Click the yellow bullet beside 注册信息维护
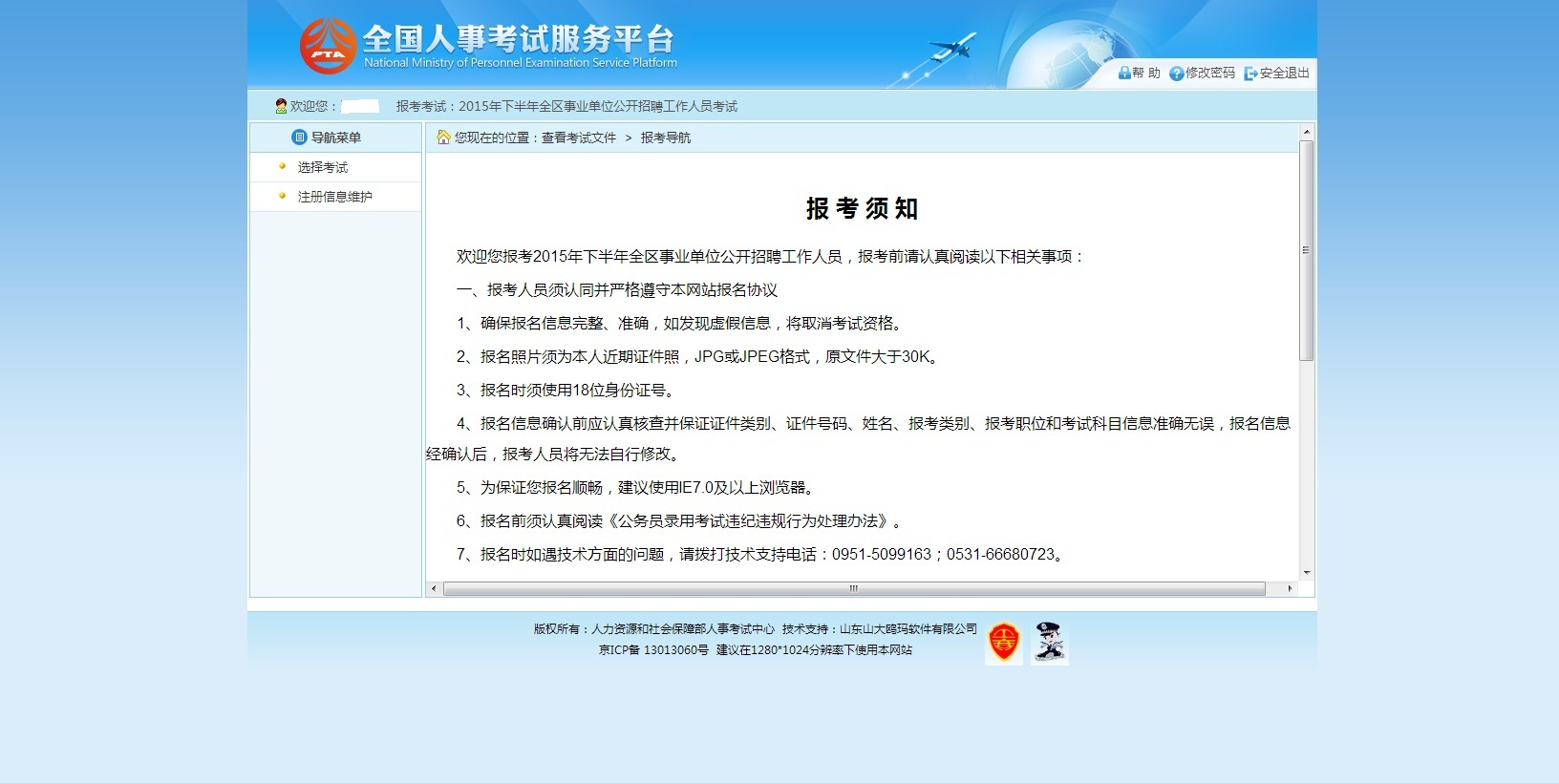This screenshot has height=784, width=1559. pyautogui.click(x=282, y=196)
